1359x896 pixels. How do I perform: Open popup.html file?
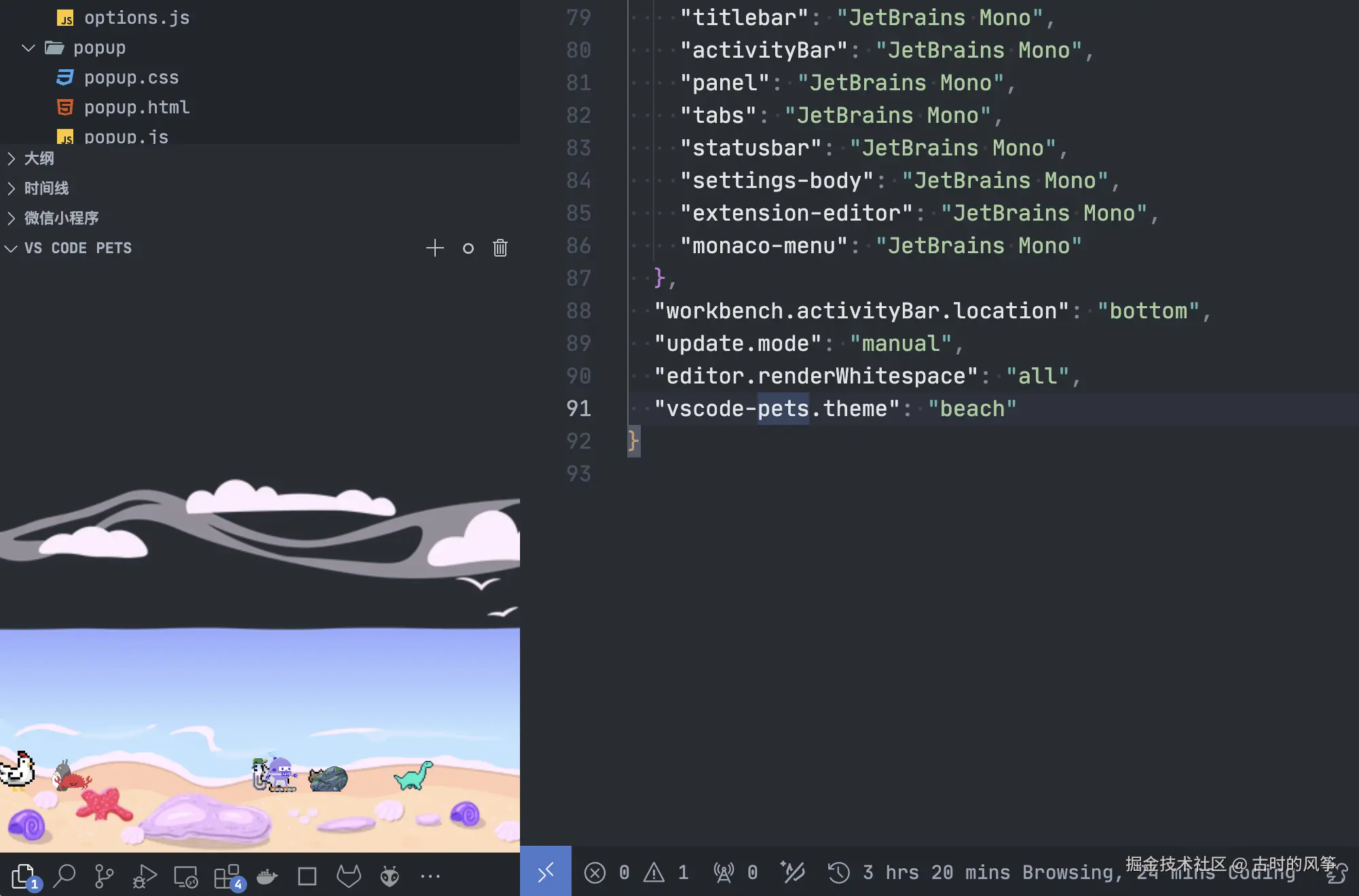pos(136,107)
